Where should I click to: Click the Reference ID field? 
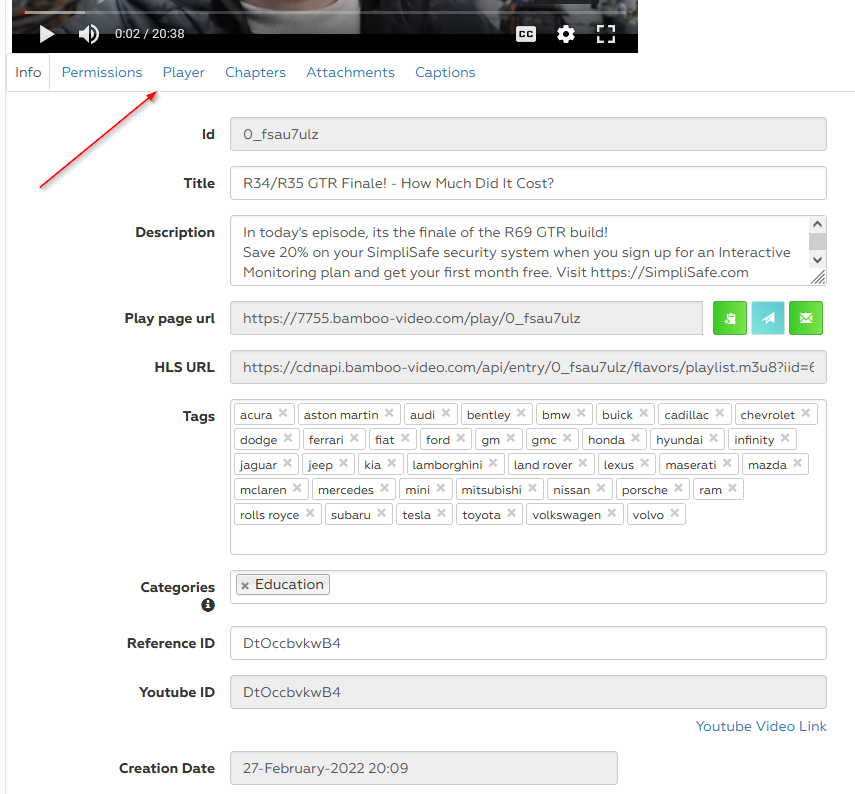point(528,643)
